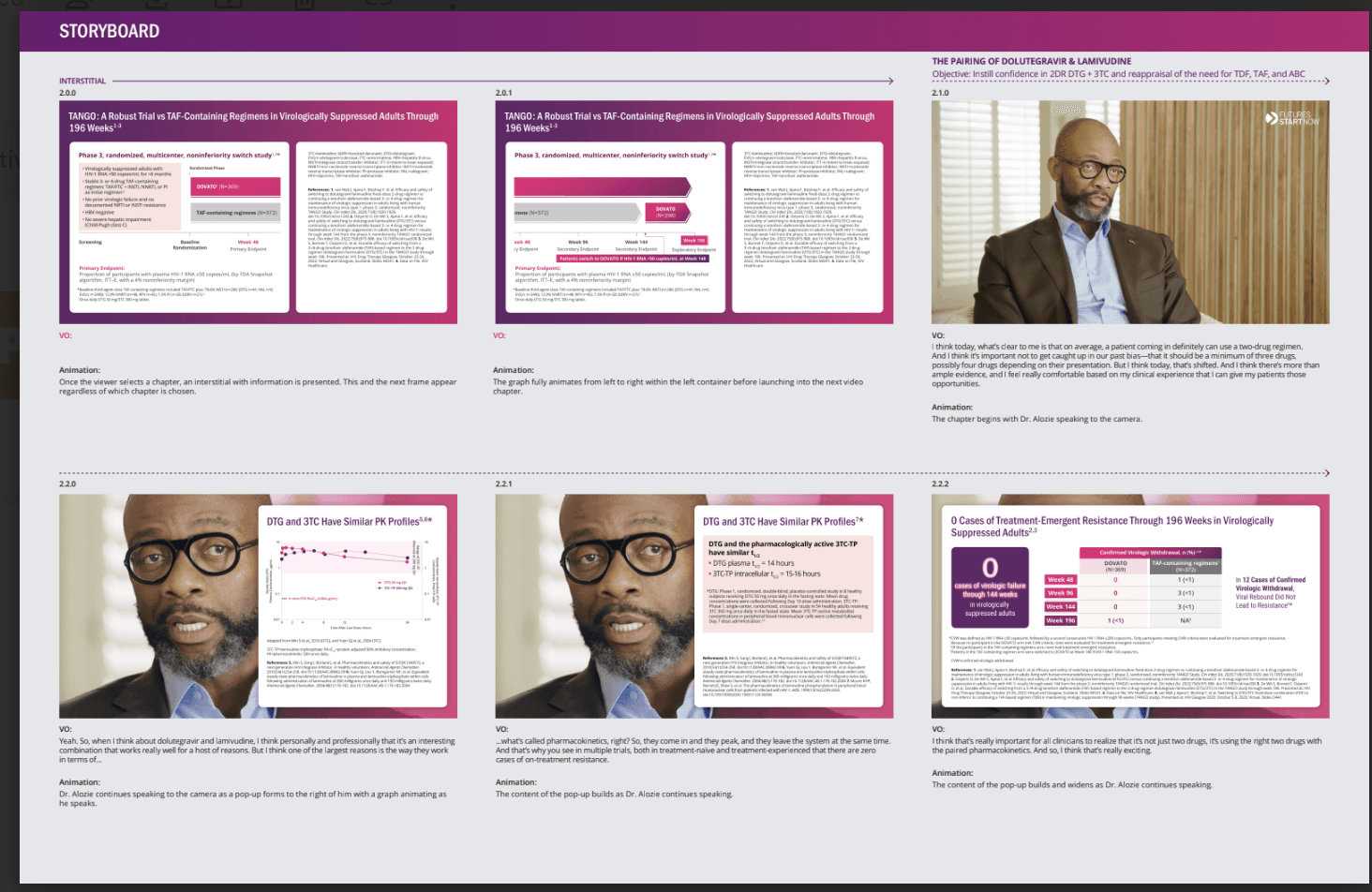Click animation note "The graph fully animates from left to right"
The width and height of the screenshot is (1372, 892).
678,386
